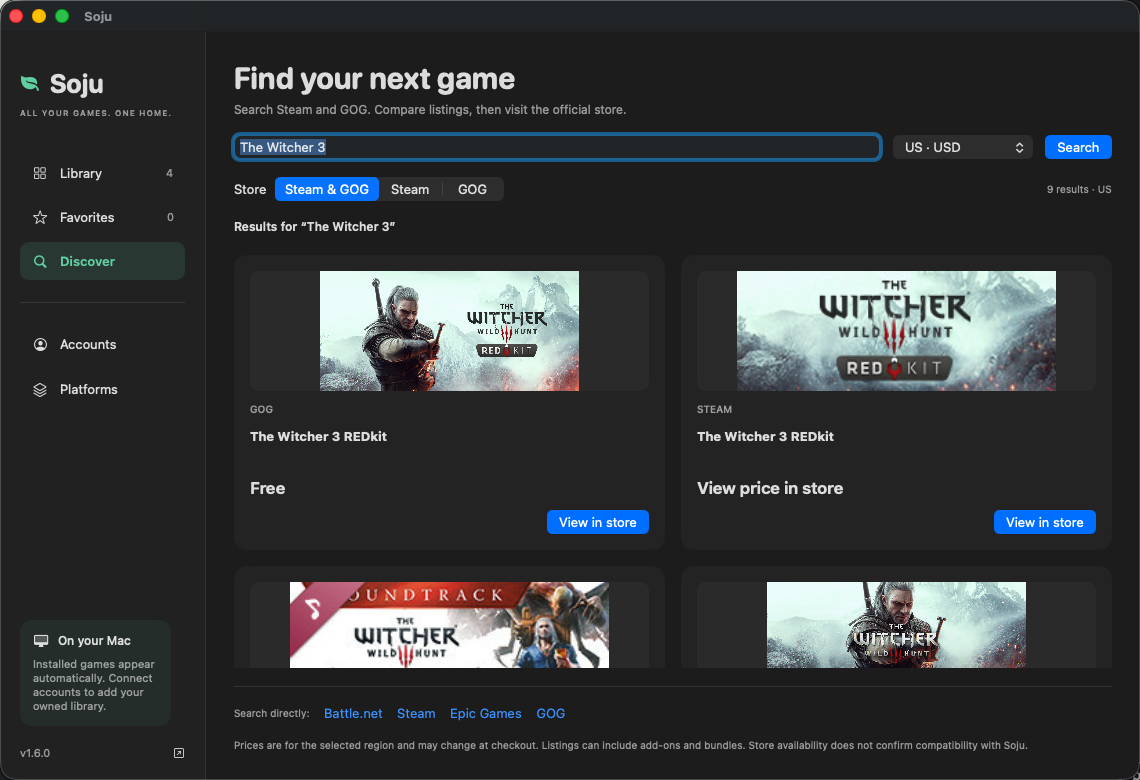Open the Platforms page

point(103,390)
